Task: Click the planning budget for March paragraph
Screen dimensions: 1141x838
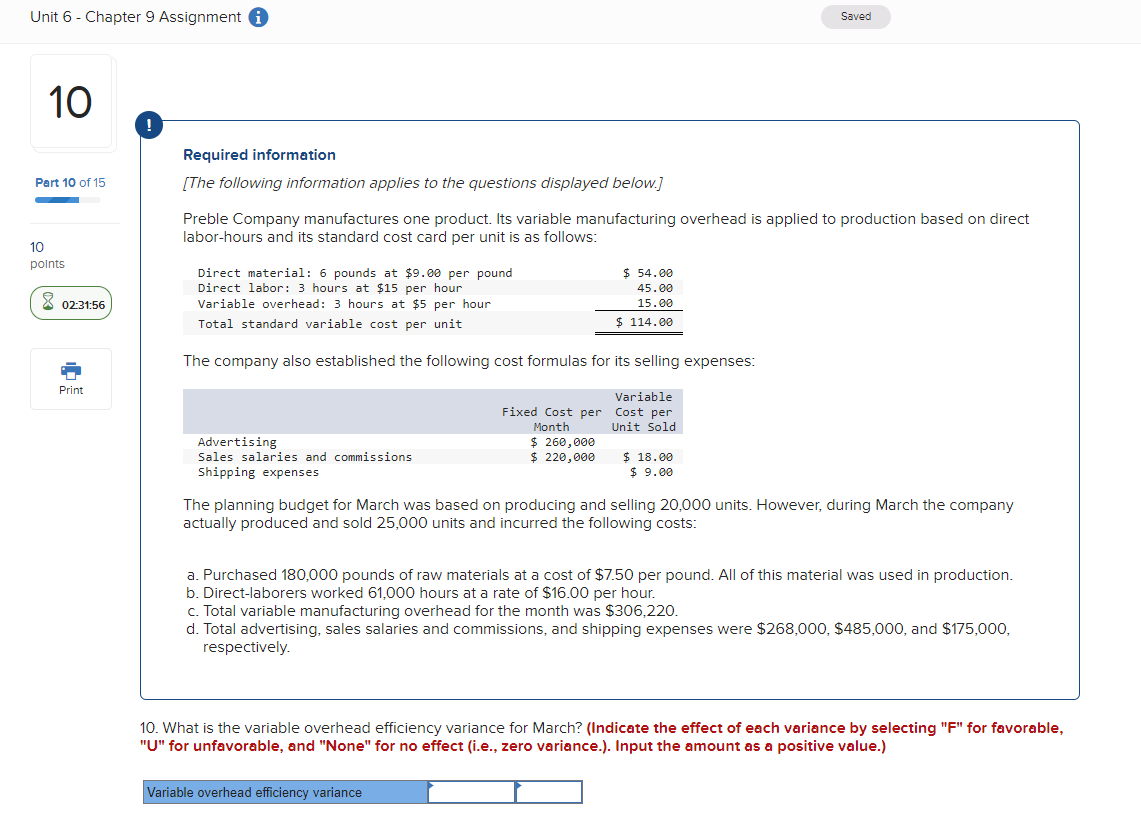Action: (x=598, y=514)
